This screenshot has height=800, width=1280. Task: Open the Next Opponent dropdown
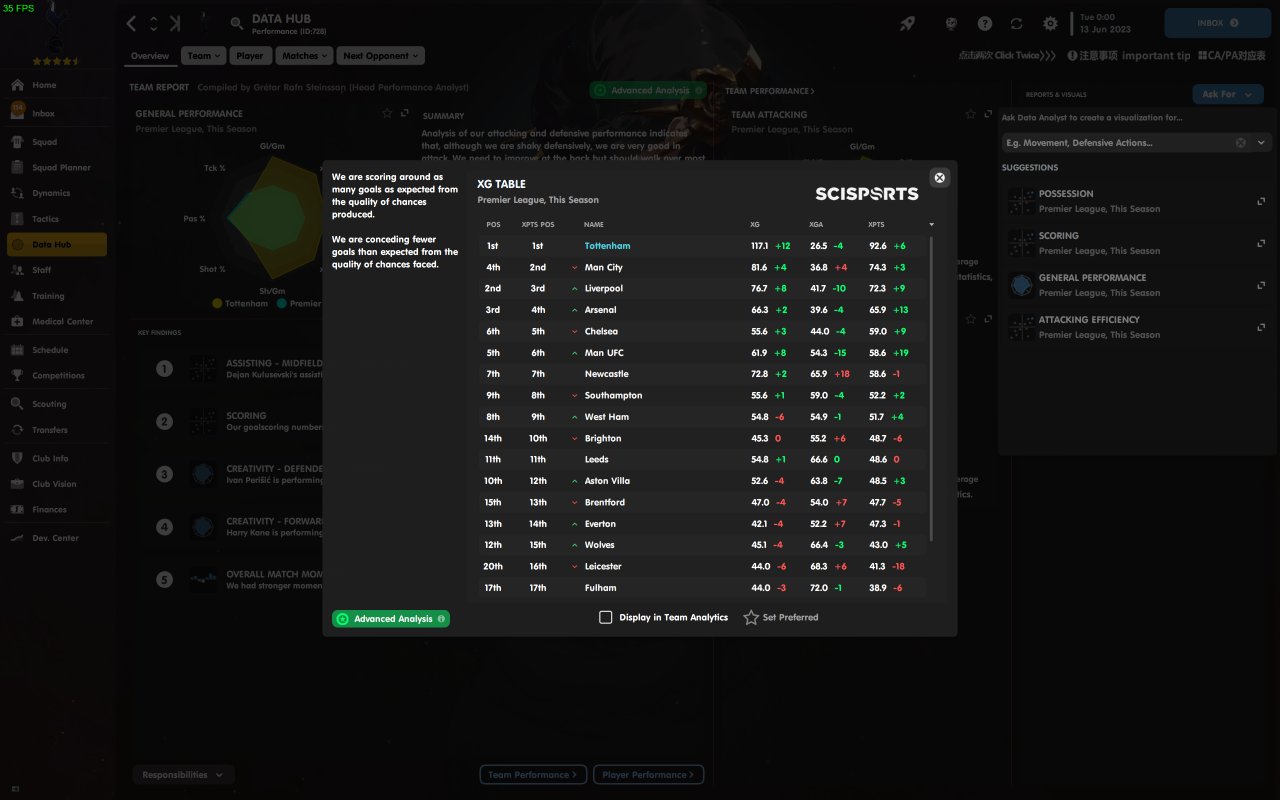coord(380,56)
